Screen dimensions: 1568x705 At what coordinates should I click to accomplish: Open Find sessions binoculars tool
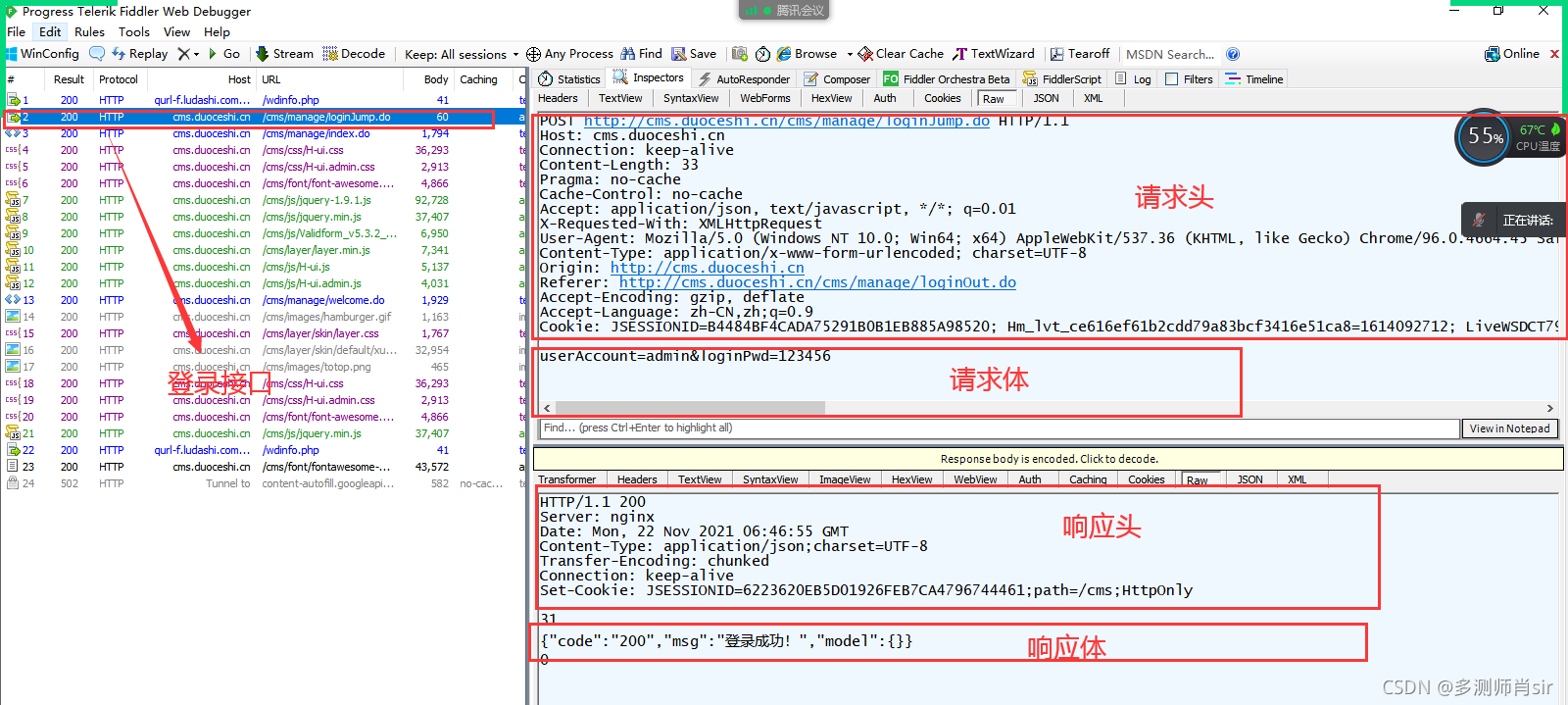642,54
